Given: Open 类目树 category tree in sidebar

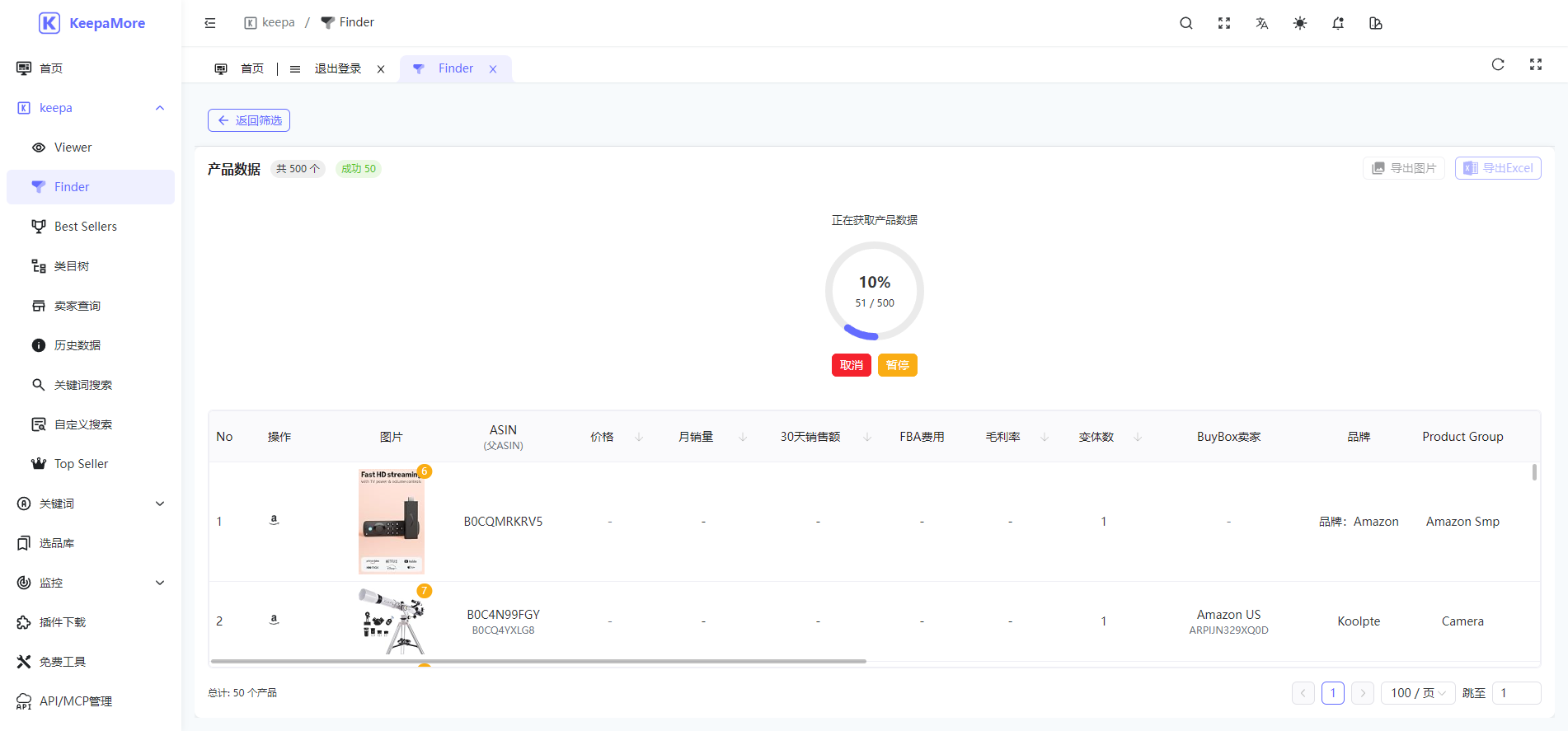Looking at the screenshot, I should click(91, 266).
